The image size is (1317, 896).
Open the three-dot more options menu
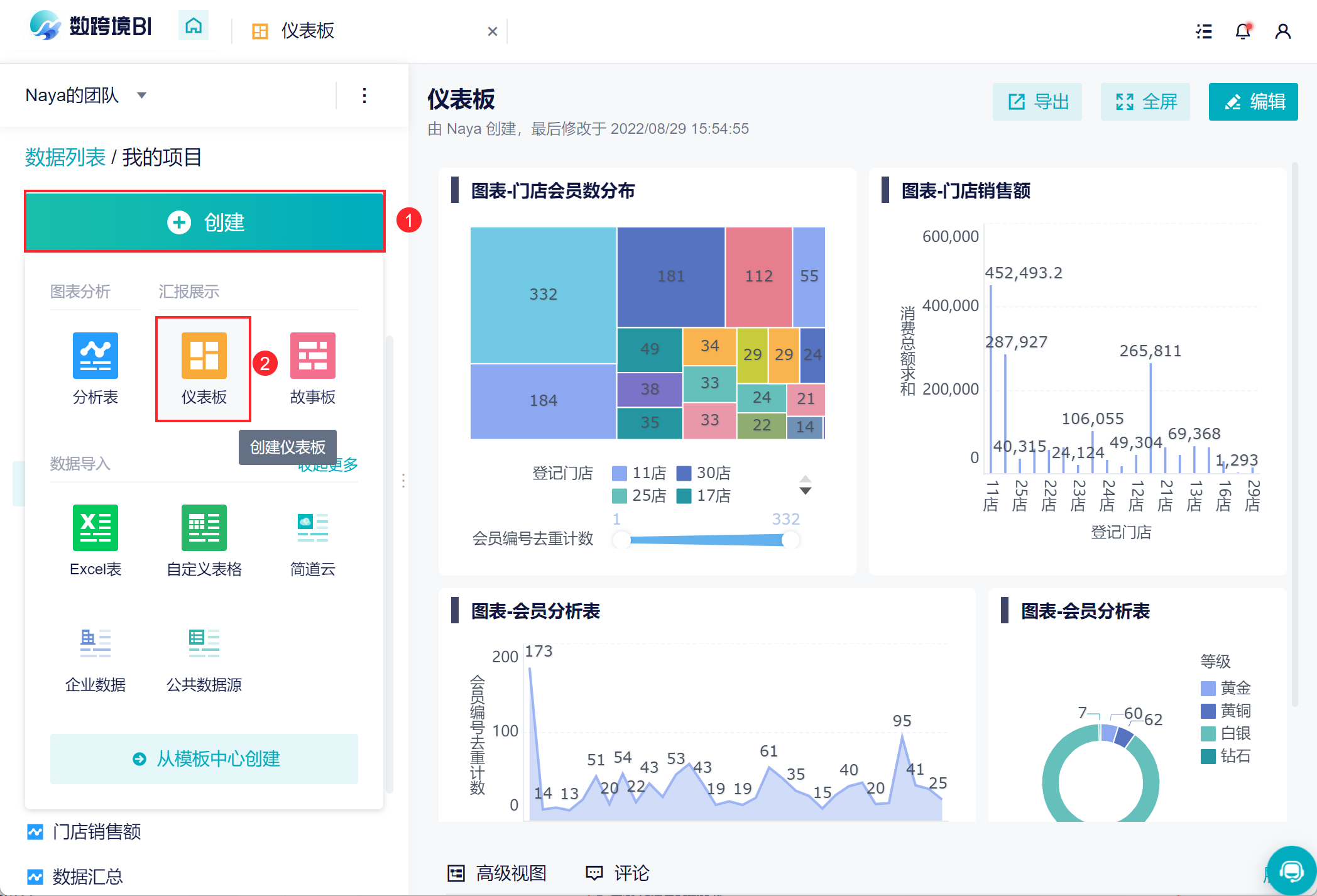(x=364, y=96)
